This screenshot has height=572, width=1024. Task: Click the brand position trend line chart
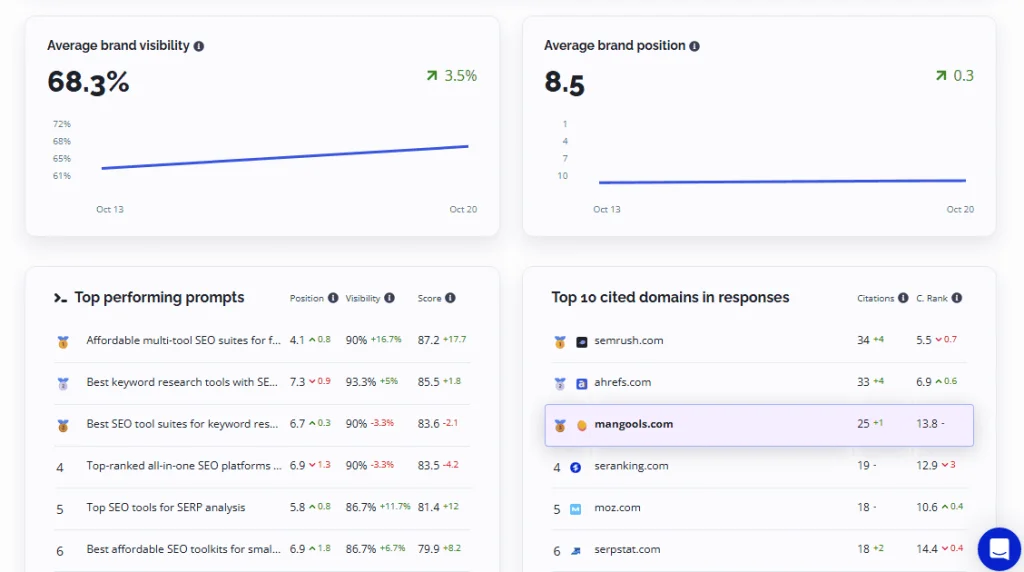click(x=782, y=181)
